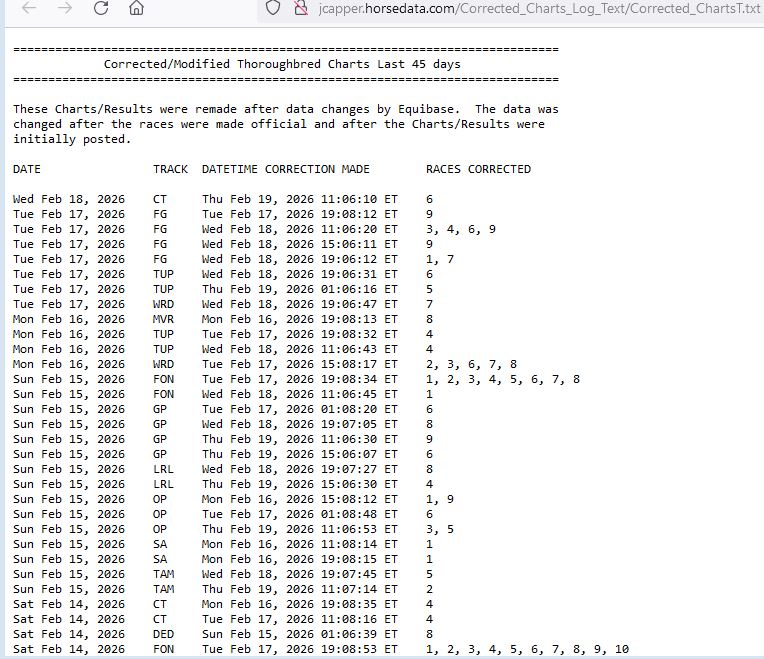Click timestamp 'Sun Feb 15, 2026 01:06:39 ET'
Screen dimensions: 764x659
pyautogui.click(x=299, y=633)
